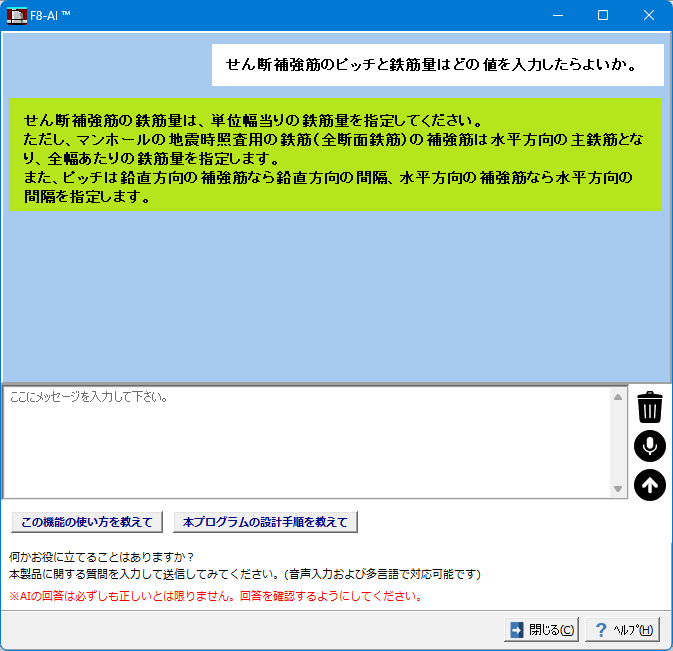The height and width of the screenshot is (651, 673).
Task: Click the red AI disclaimer text
Action: click(215, 596)
